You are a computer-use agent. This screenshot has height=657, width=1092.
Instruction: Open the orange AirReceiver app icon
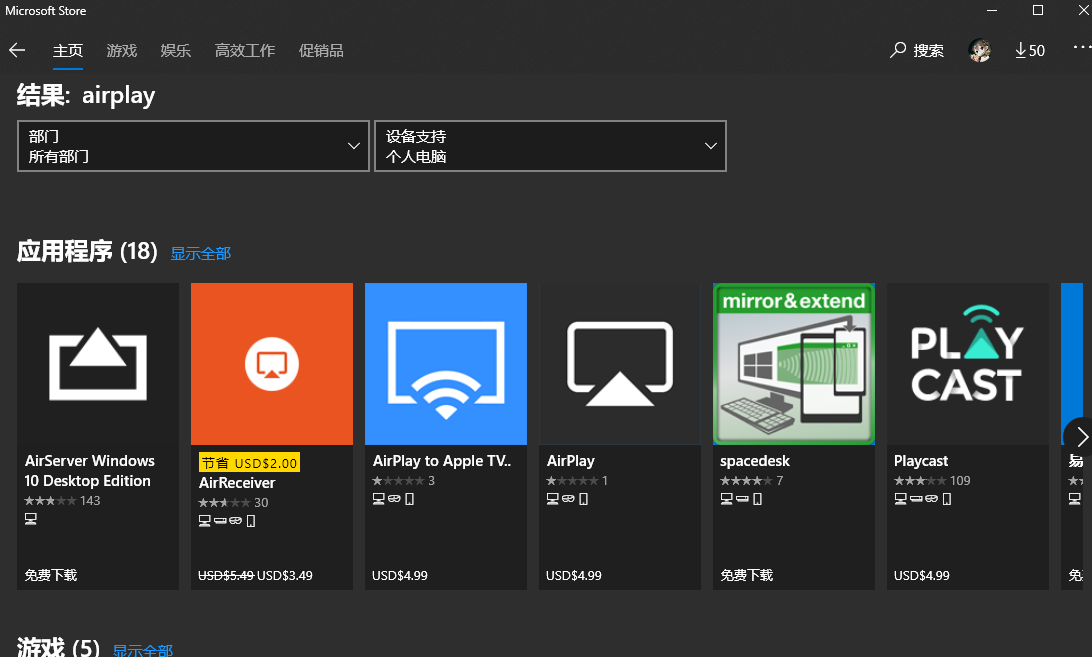(272, 364)
